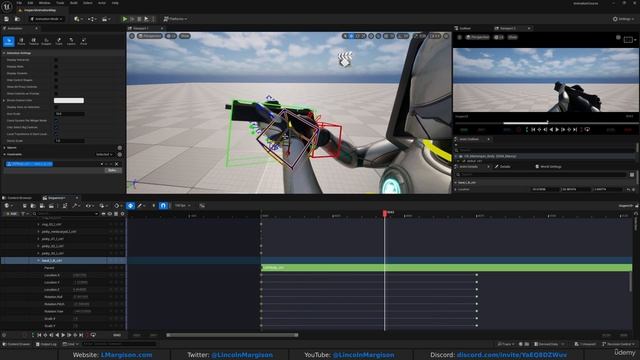Screen dimensions: 640x360
Task: Add constraint with Constraints plus icon
Action: tap(120, 154)
